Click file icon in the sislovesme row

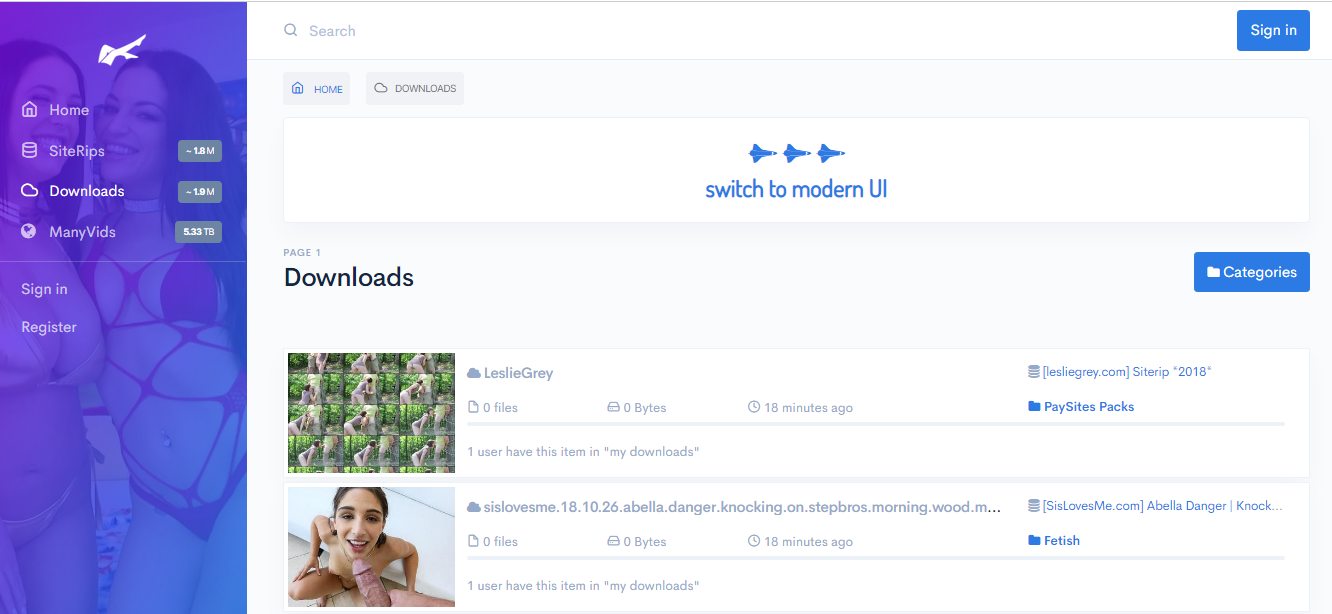click(474, 541)
